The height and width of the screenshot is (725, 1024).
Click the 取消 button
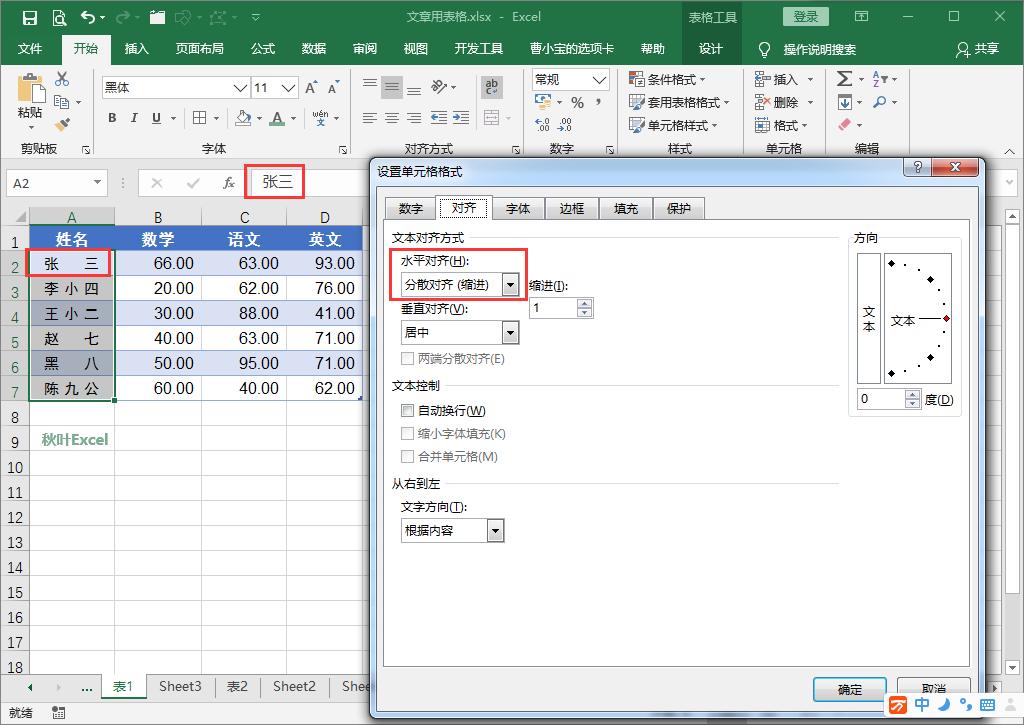pyautogui.click(x=934, y=690)
